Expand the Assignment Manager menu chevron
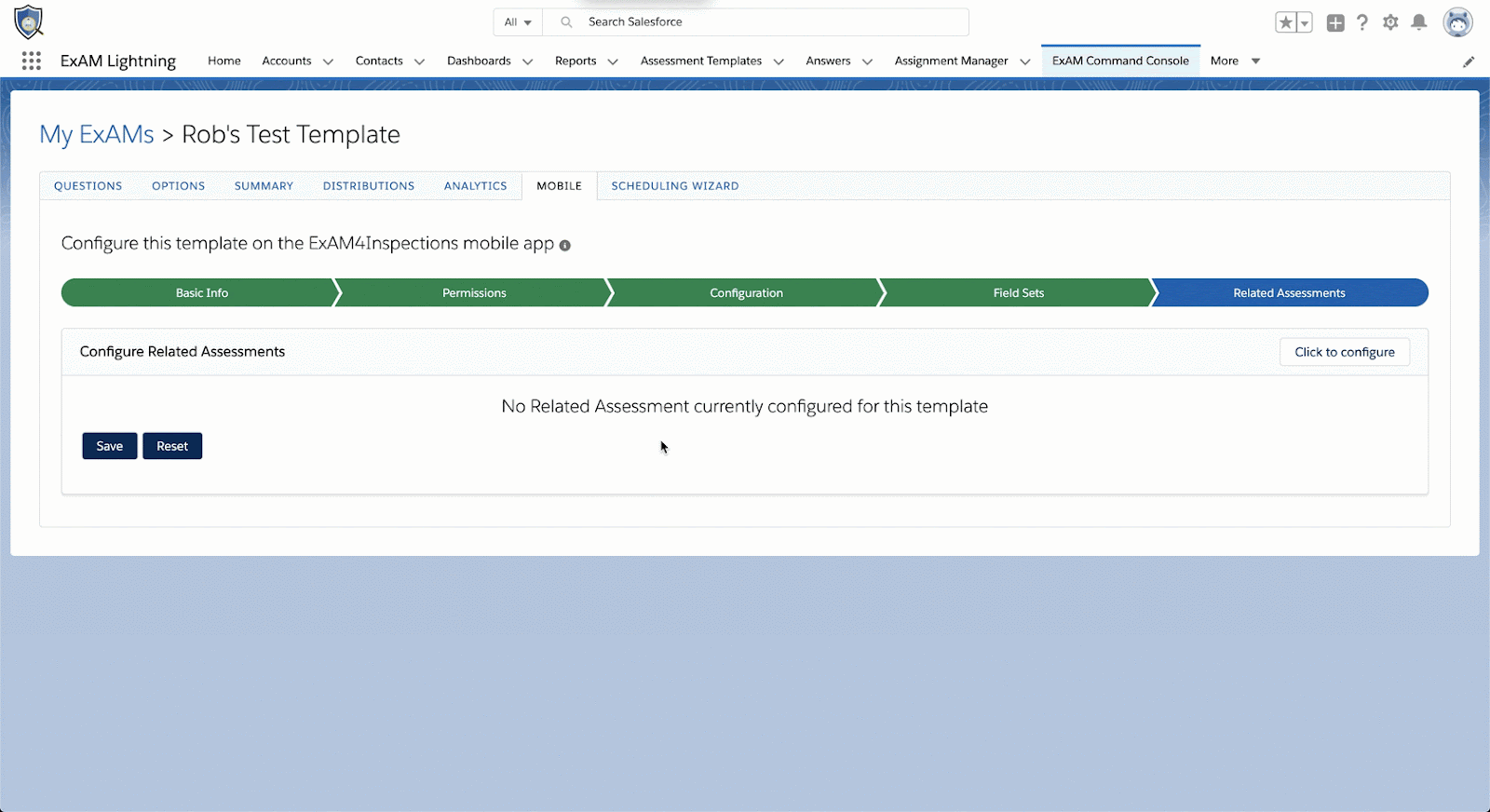1490x812 pixels. (x=1024, y=61)
